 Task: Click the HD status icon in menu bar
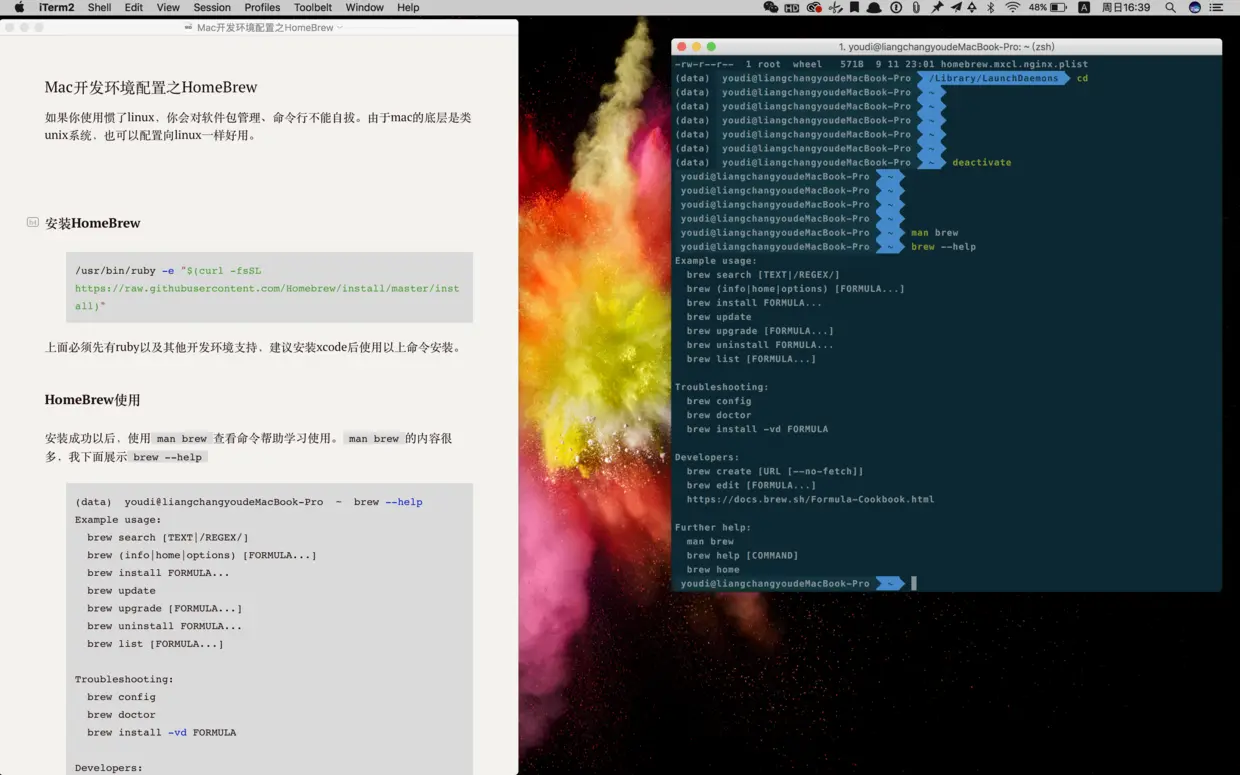pyautogui.click(x=792, y=7)
